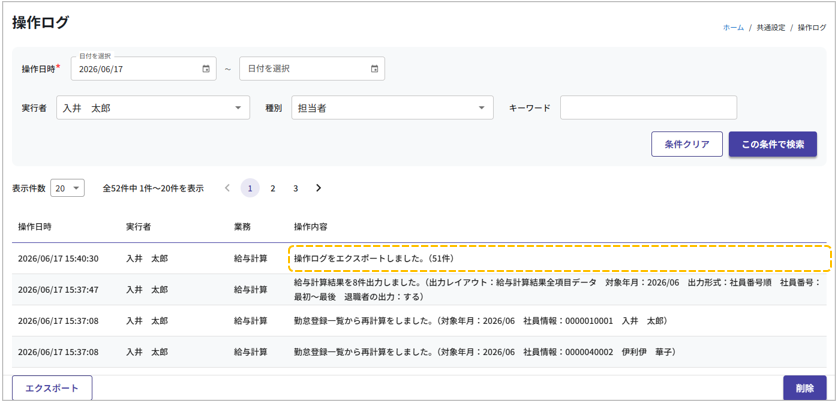Open the 表示件数 dropdown set to 20
This screenshot has height=403, width=837.
click(x=67, y=188)
